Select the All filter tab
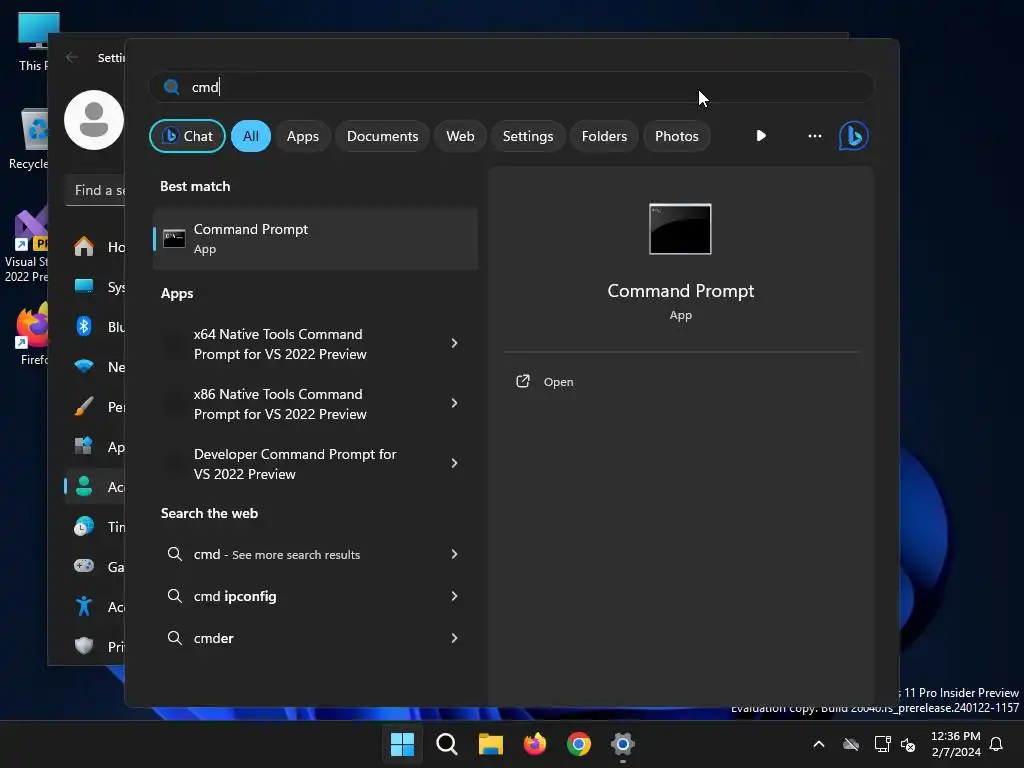The height and width of the screenshot is (768, 1024). point(251,136)
